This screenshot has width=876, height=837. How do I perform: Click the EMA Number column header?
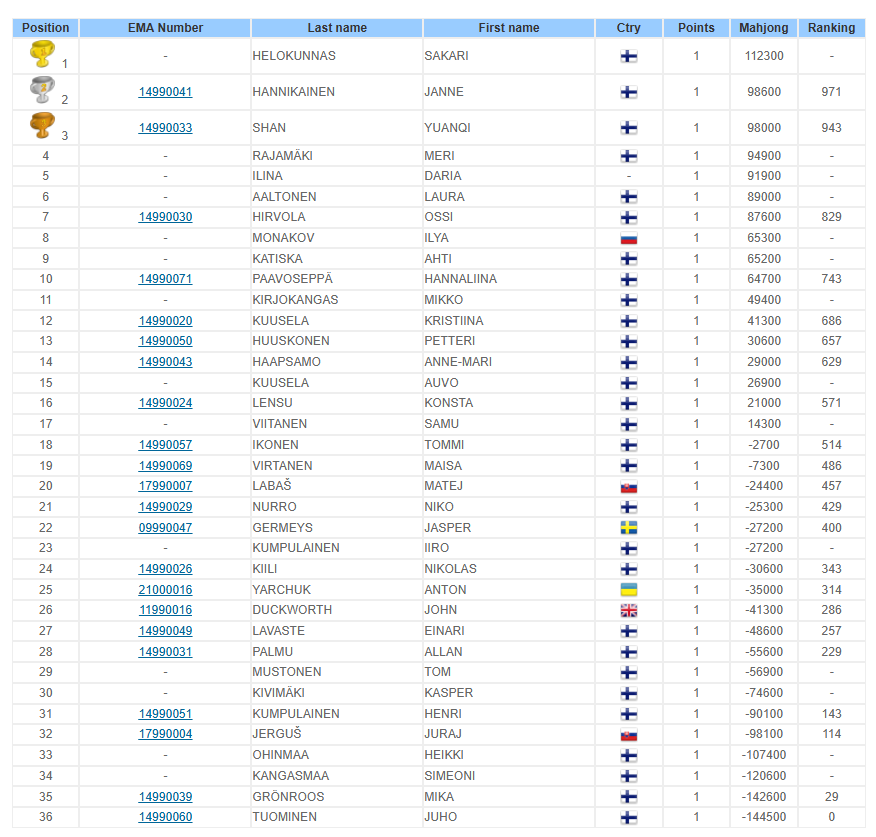pos(165,28)
